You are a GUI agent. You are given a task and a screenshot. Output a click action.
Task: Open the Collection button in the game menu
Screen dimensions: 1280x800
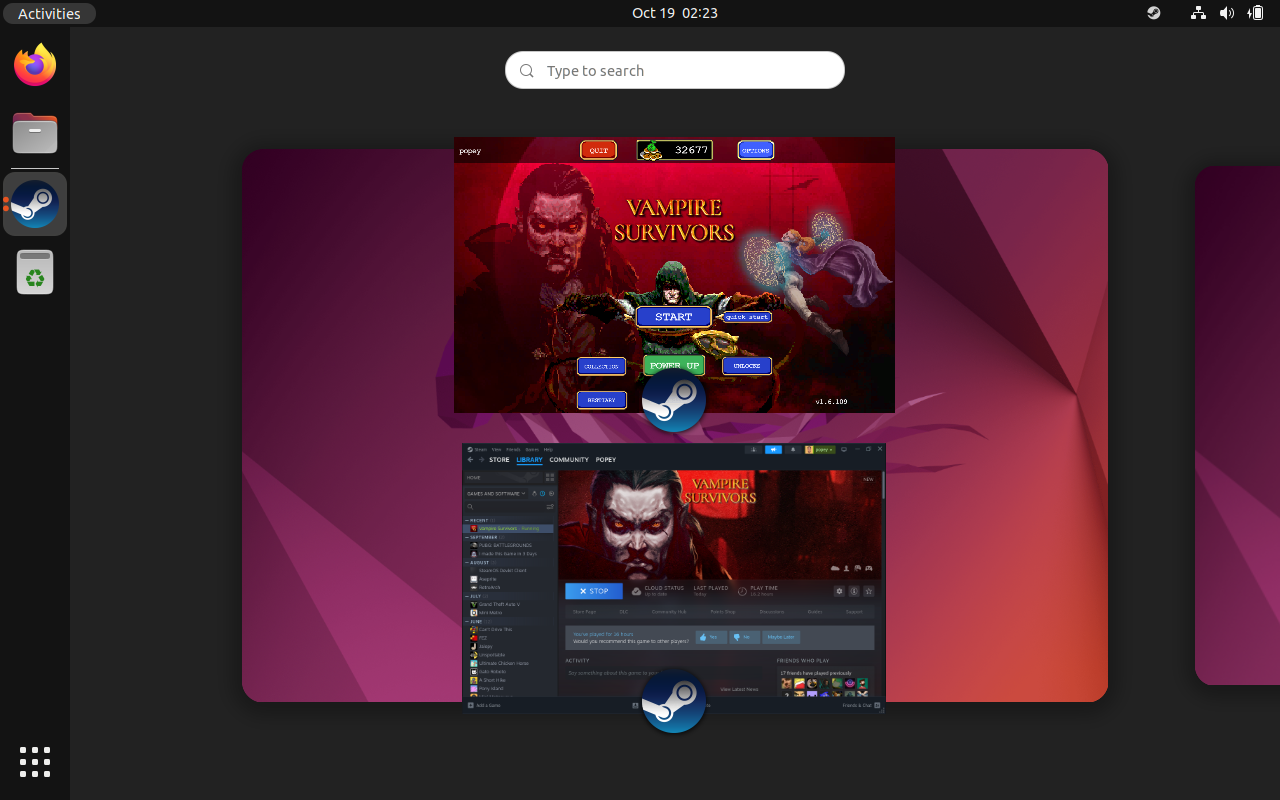tap(601, 366)
